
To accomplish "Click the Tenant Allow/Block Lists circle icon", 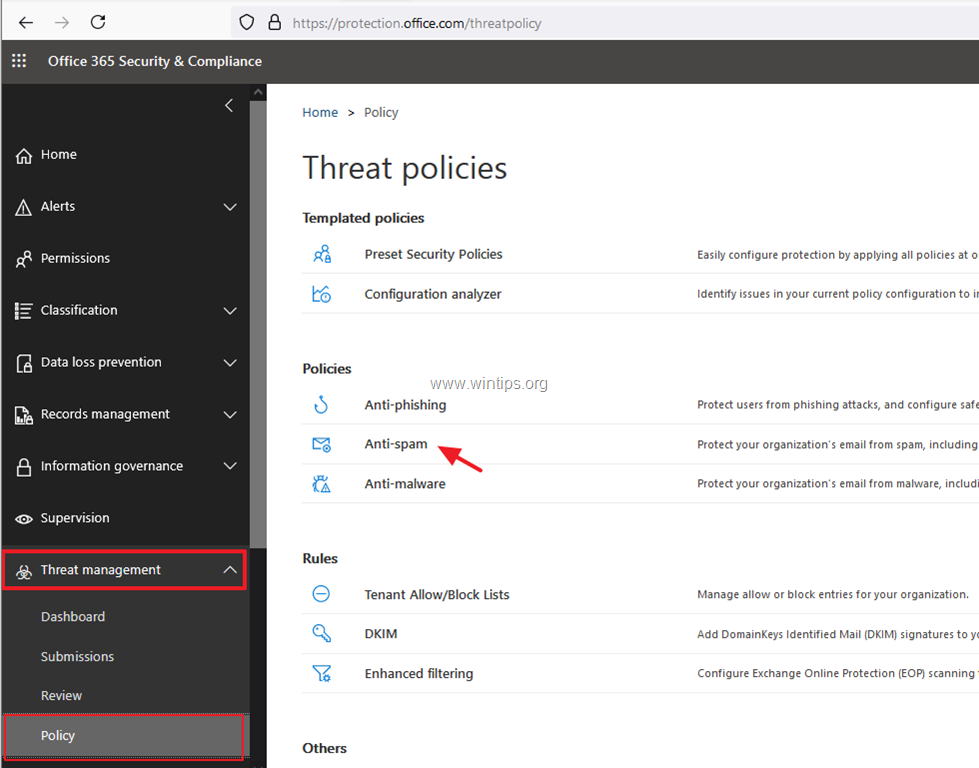I will click(x=321, y=594).
